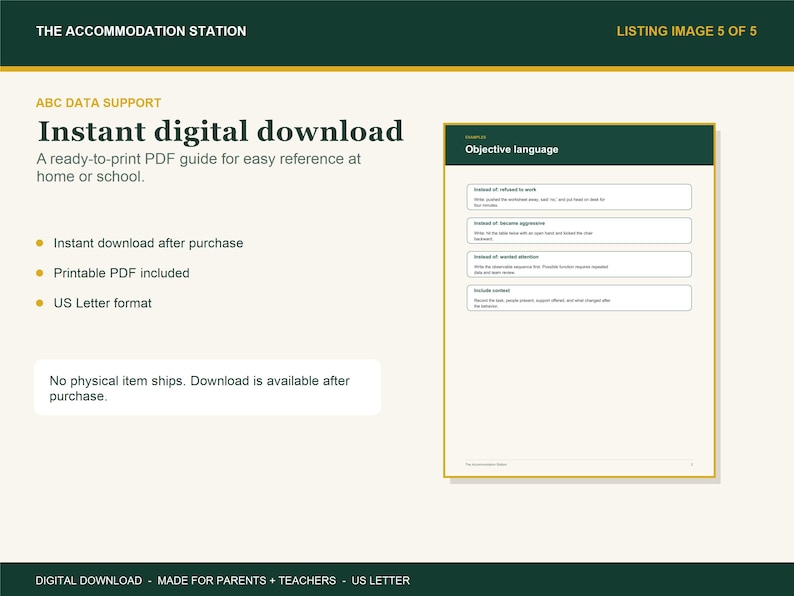
Task: Click the 'No physical item ships' note box
Action: [x=208, y=387]
